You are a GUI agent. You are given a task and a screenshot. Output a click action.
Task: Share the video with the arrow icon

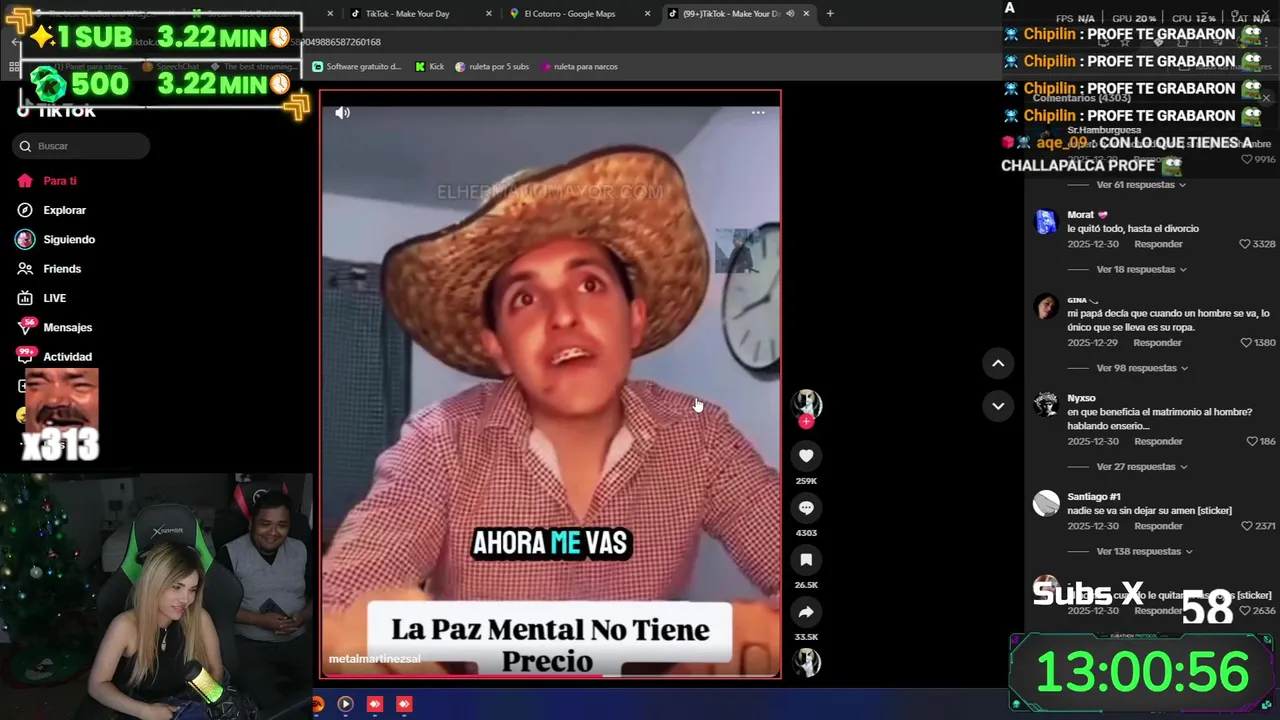click(x=806, y=612)
